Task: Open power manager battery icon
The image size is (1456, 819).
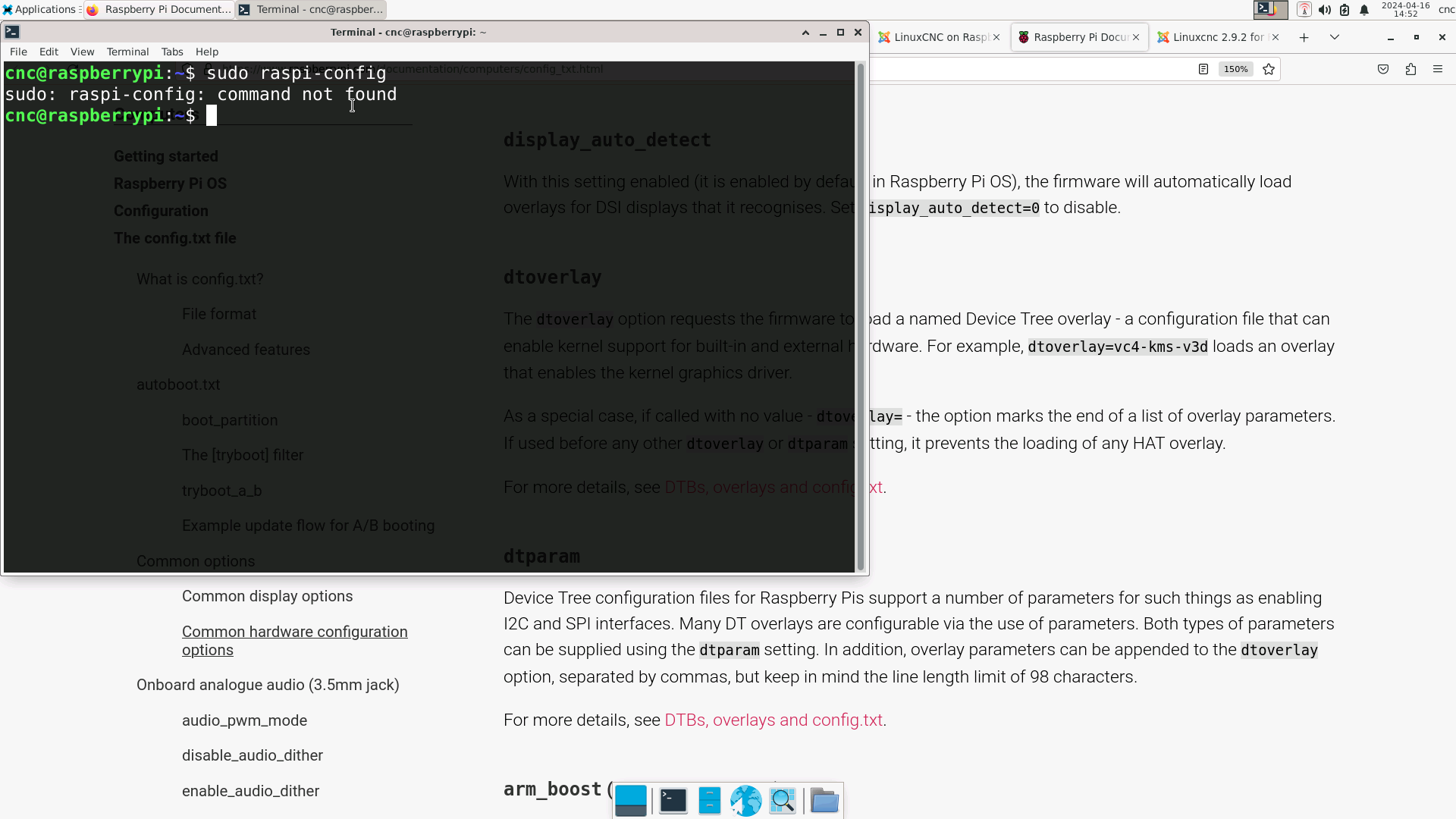Action: pos(1345,10)
